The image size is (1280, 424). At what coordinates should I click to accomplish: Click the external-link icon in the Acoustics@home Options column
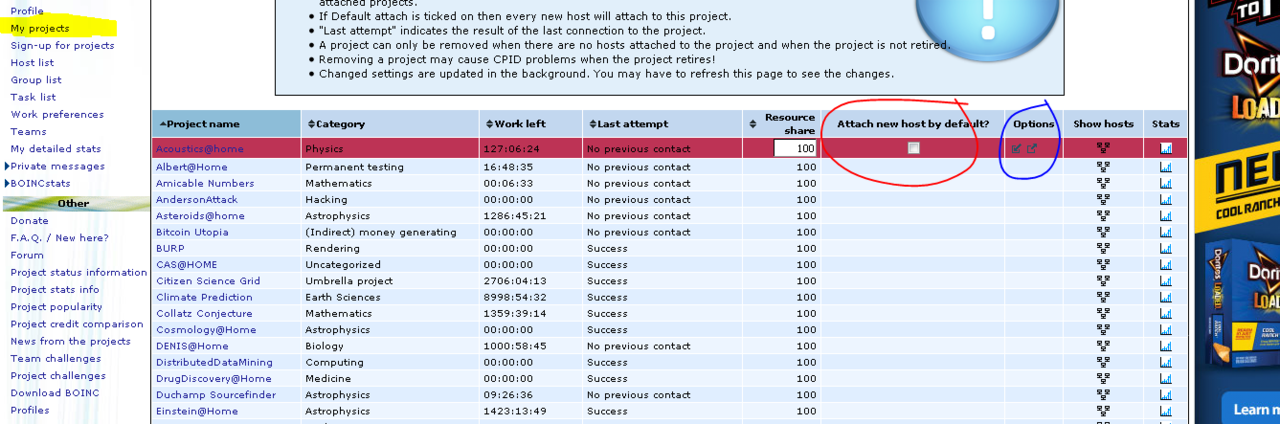pos(1032,149)
